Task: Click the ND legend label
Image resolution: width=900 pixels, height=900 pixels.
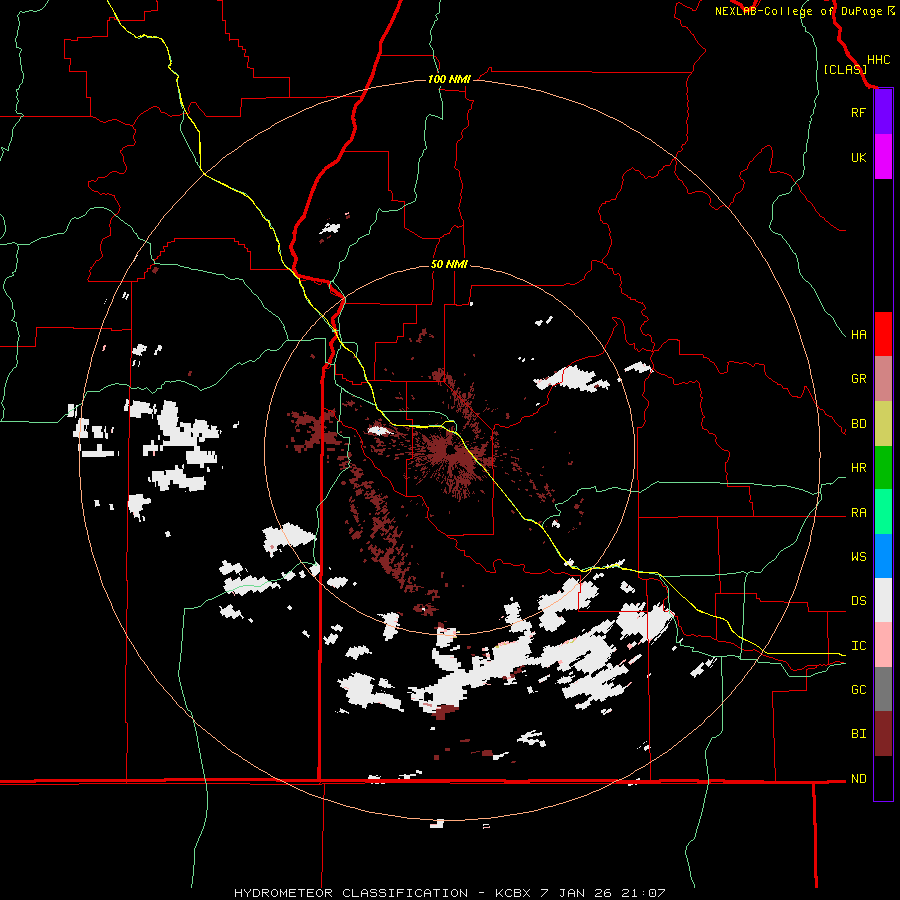Action: (x=858, y=779)
